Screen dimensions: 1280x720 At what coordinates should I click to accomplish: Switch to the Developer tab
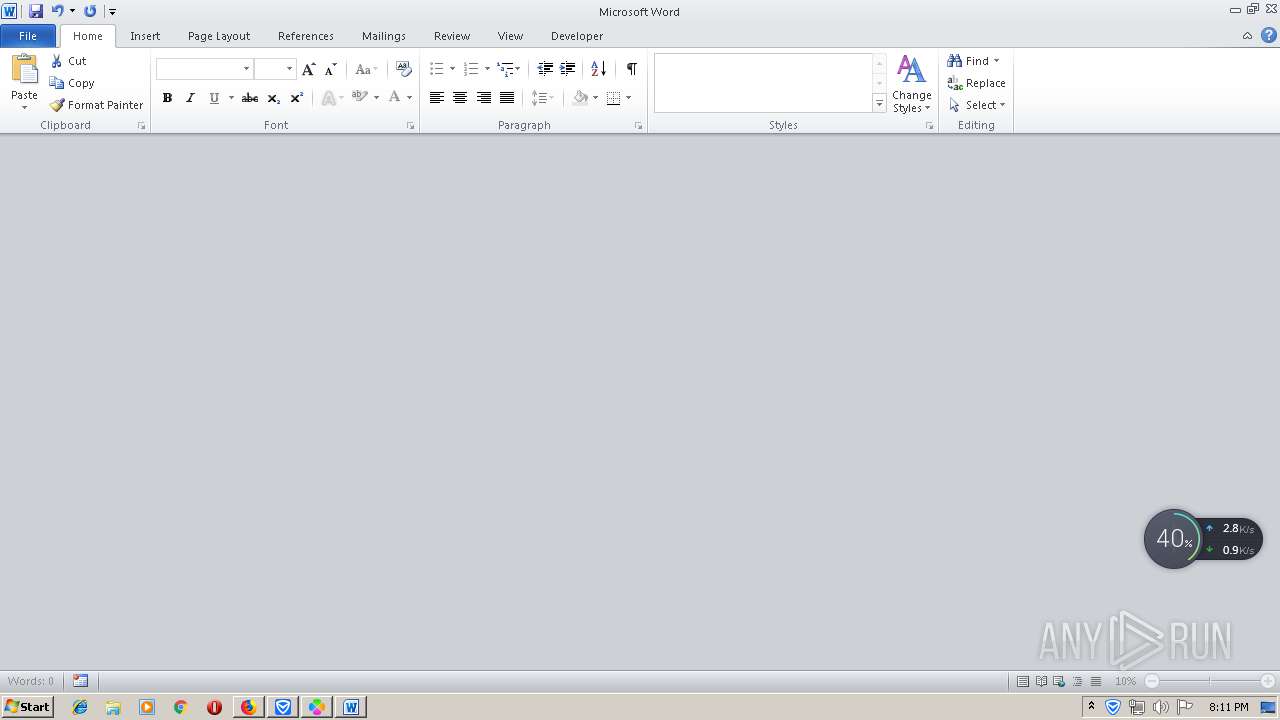click(x=577, y=36)
